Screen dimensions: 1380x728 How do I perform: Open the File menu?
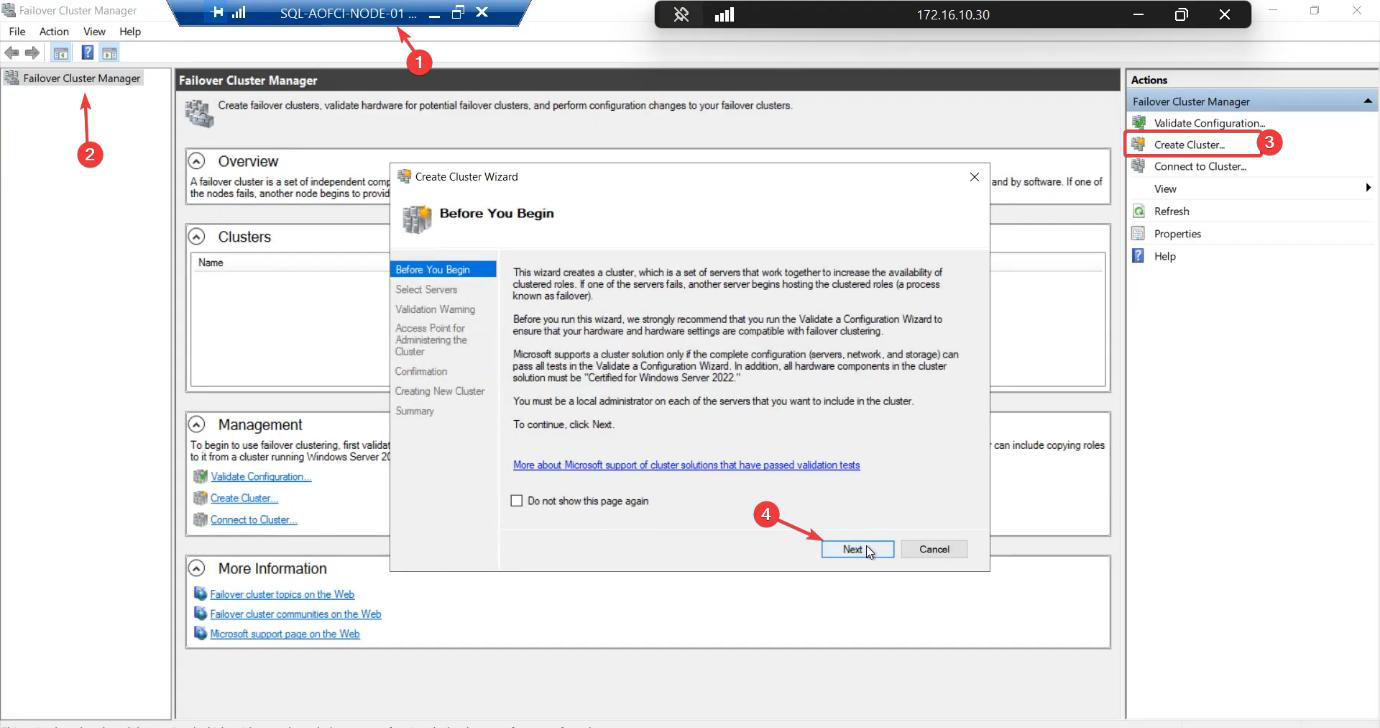click(17, 31)
